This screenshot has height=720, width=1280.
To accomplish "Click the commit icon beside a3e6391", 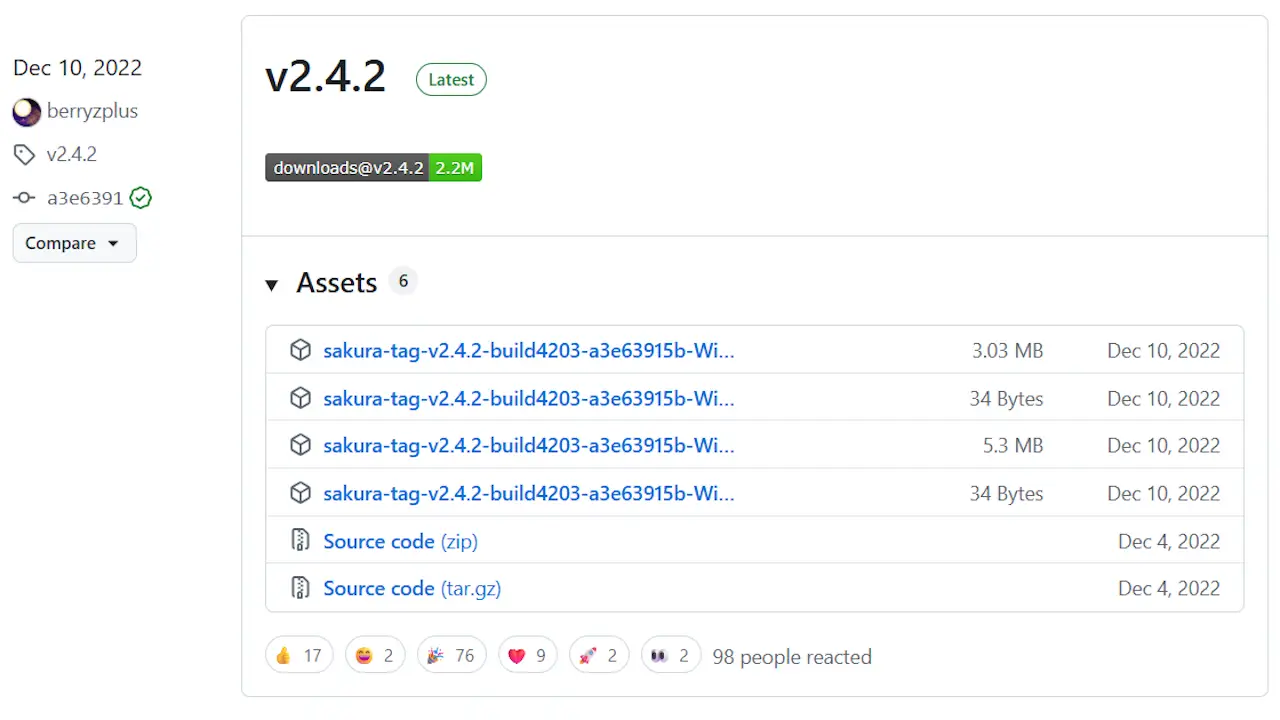I will 24,198.
